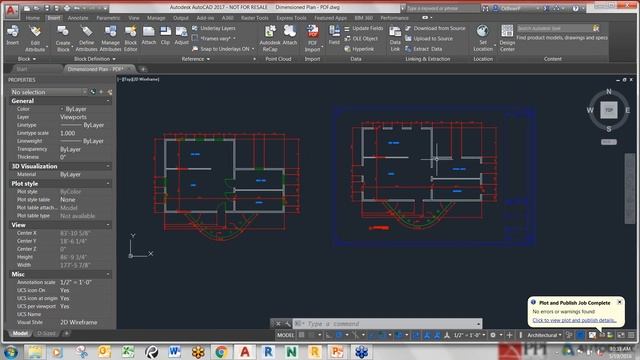Toggle annotation visibility in status bar
640x360 pixels.
tap(427, 335)
